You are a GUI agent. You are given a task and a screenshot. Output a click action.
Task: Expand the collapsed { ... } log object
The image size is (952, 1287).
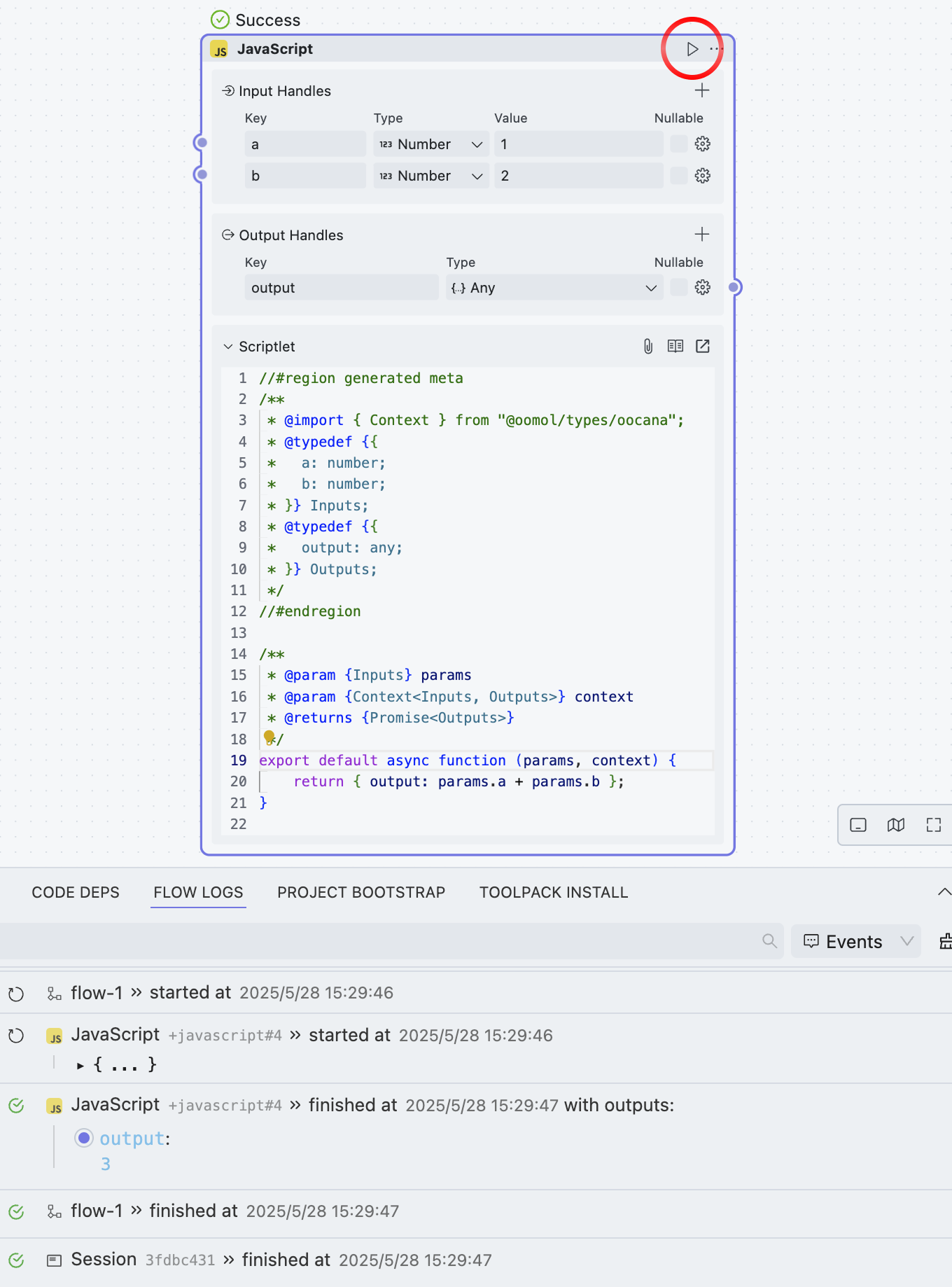tap(80, 1066)
